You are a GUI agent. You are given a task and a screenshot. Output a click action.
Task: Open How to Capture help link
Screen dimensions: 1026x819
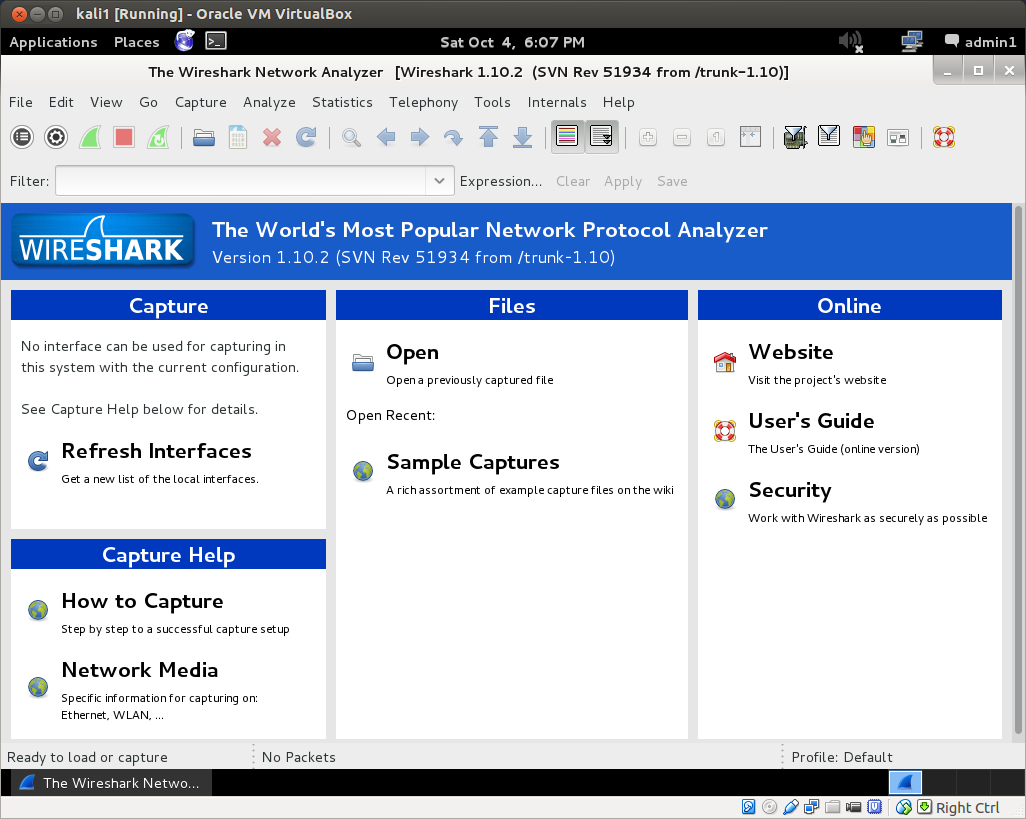coord(143,601)
